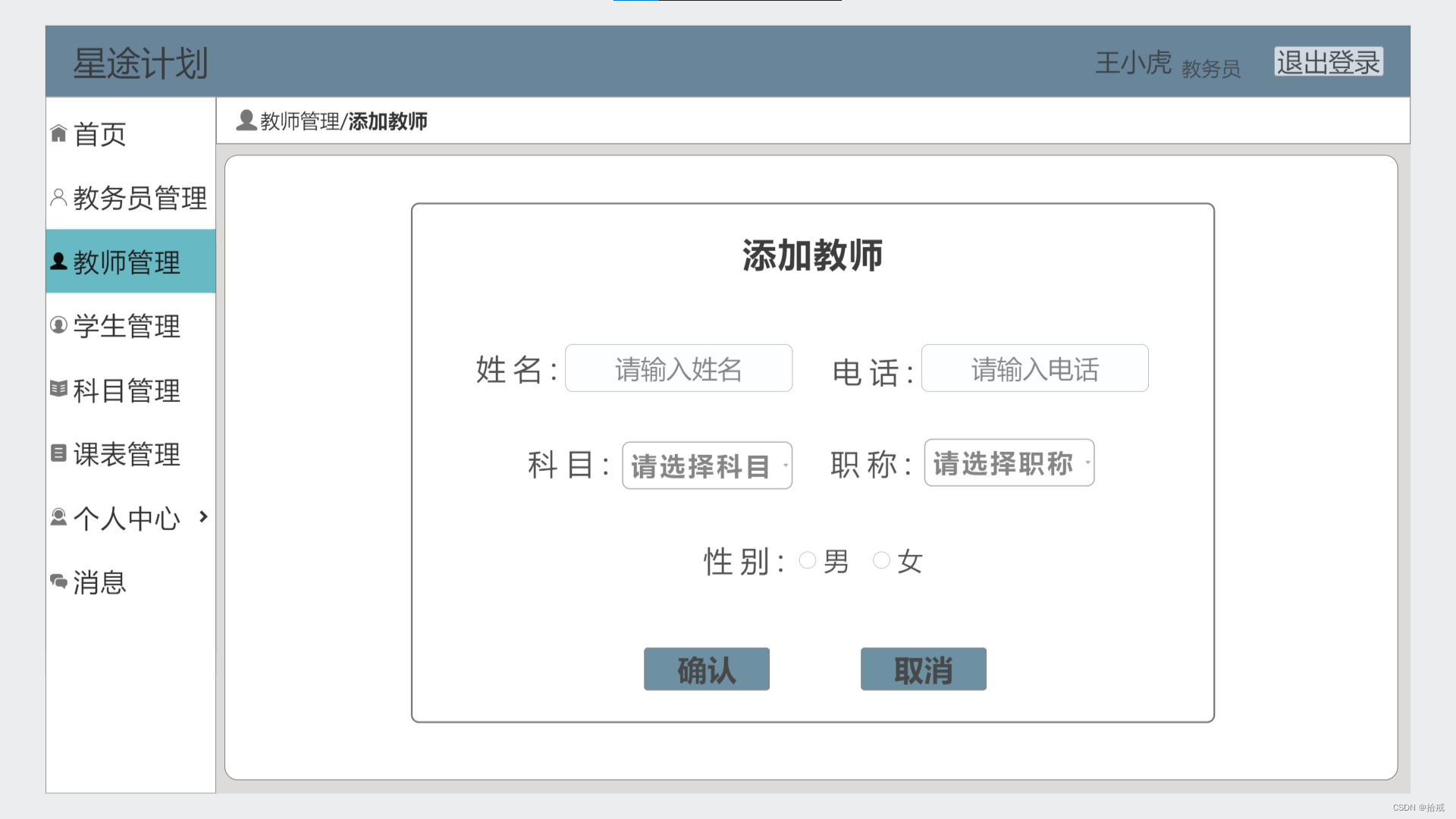
Task: Click the person outline icon for 教务员管理
Action: pos(58,197)
